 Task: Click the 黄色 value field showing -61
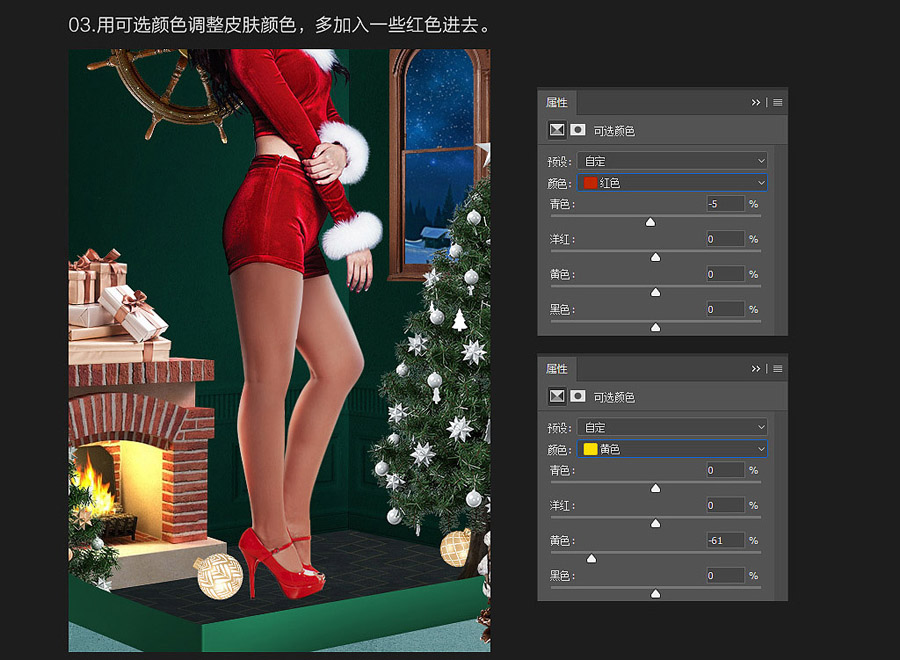pyautogui.click(x=725, y=540)
